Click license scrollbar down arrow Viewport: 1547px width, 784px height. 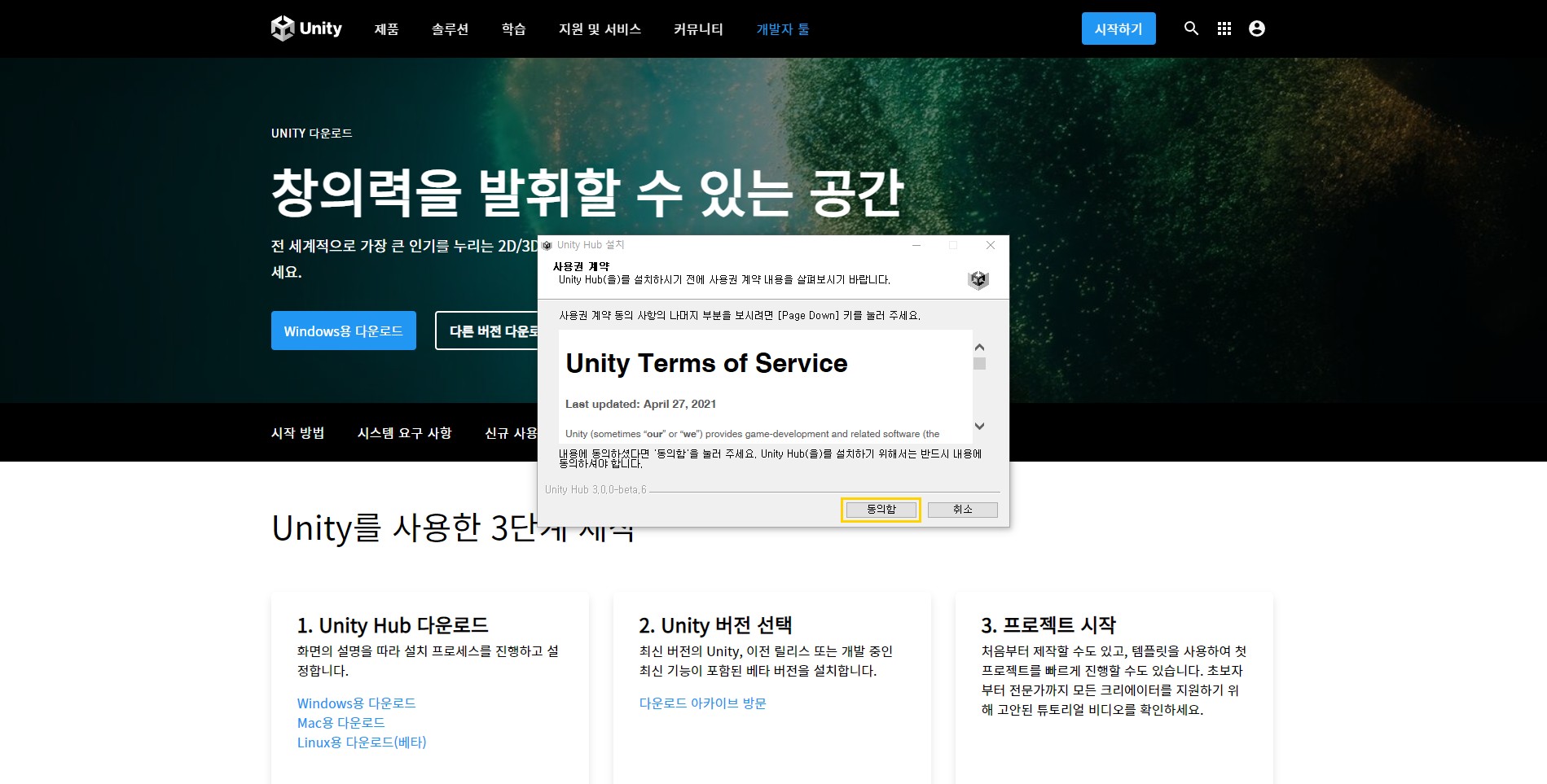coord(980,426)
